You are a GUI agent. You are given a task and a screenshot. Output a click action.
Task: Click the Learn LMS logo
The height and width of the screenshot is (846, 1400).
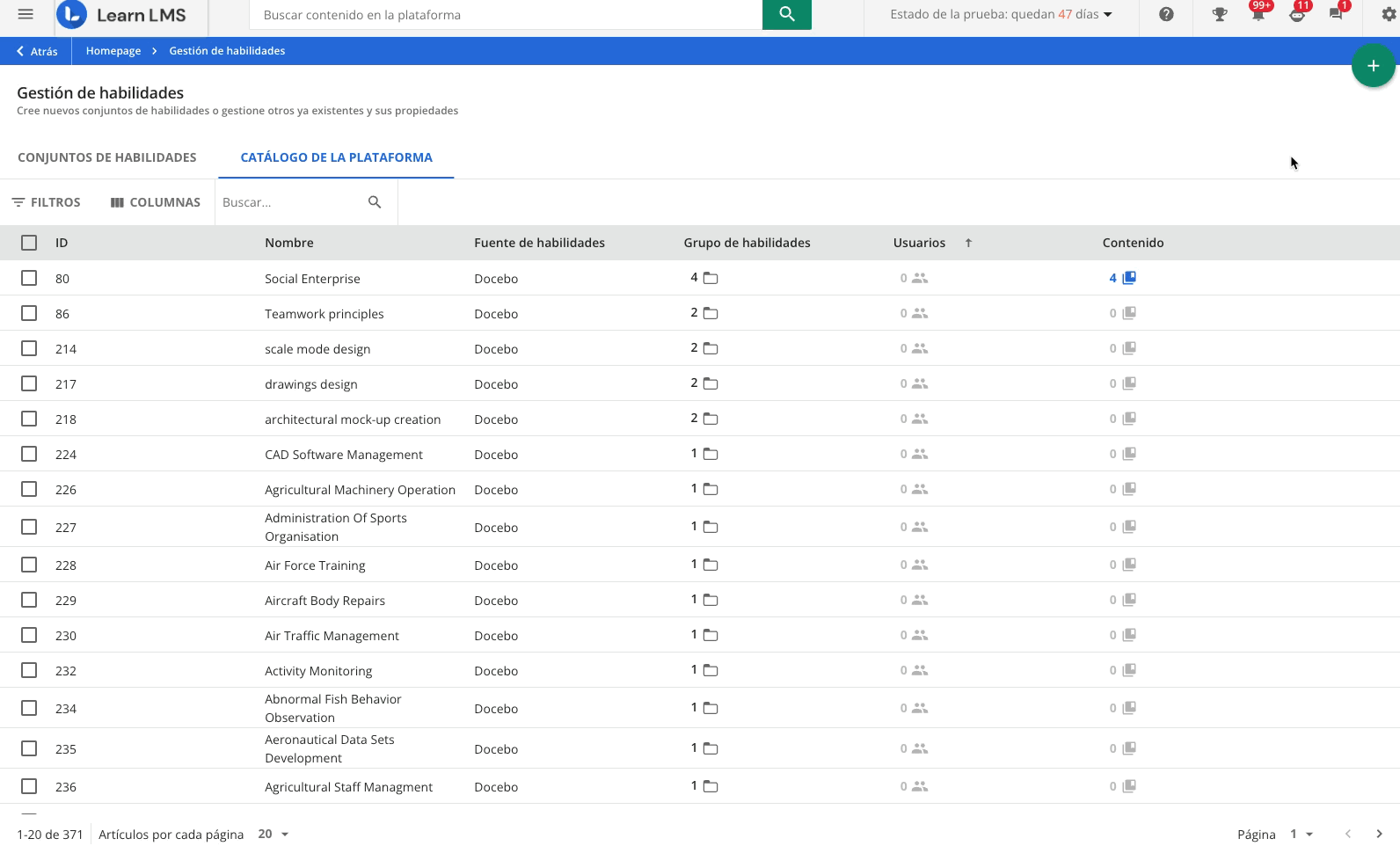(x=121, y=14)
